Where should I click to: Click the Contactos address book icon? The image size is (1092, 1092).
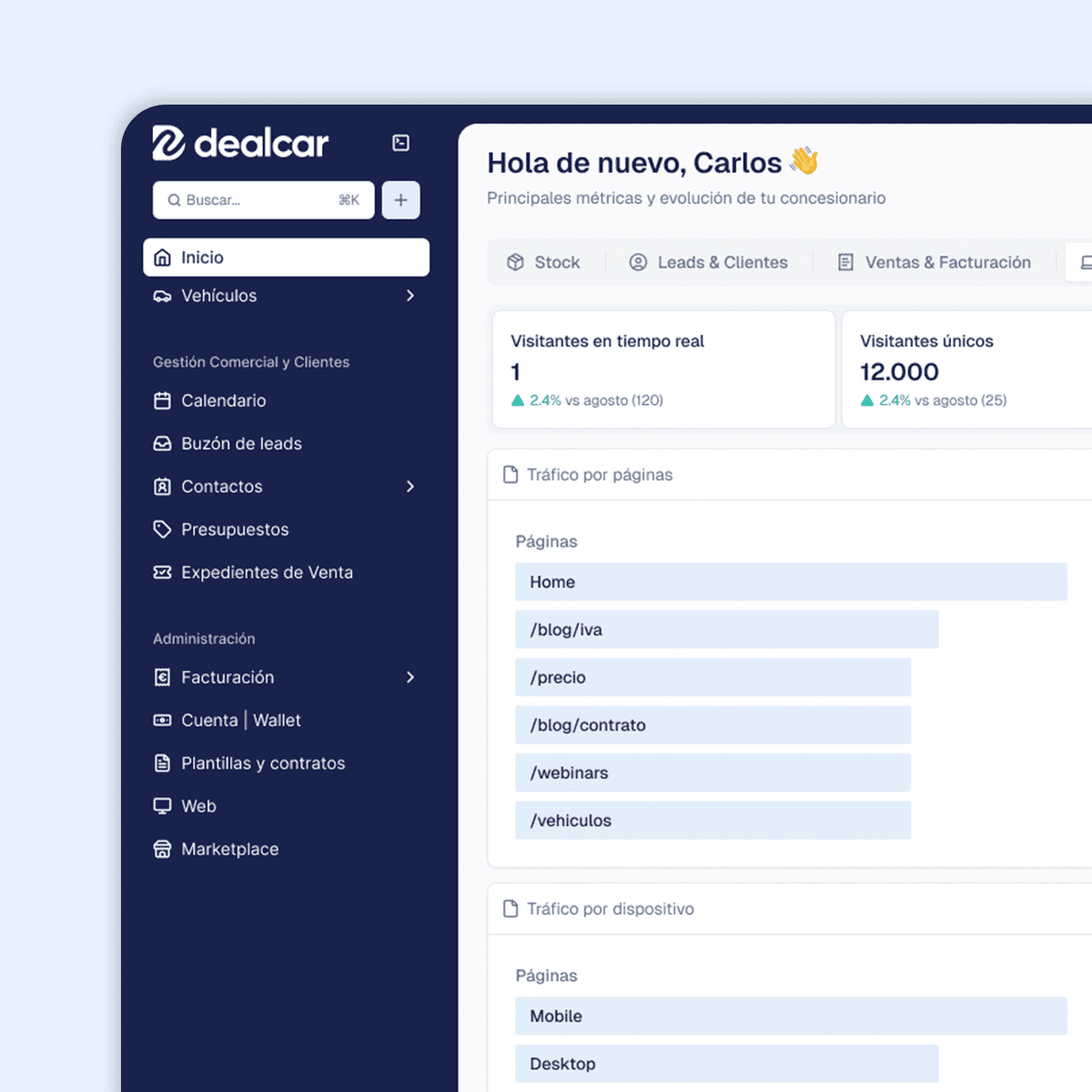pyautogui.click(x=162, y=487)
